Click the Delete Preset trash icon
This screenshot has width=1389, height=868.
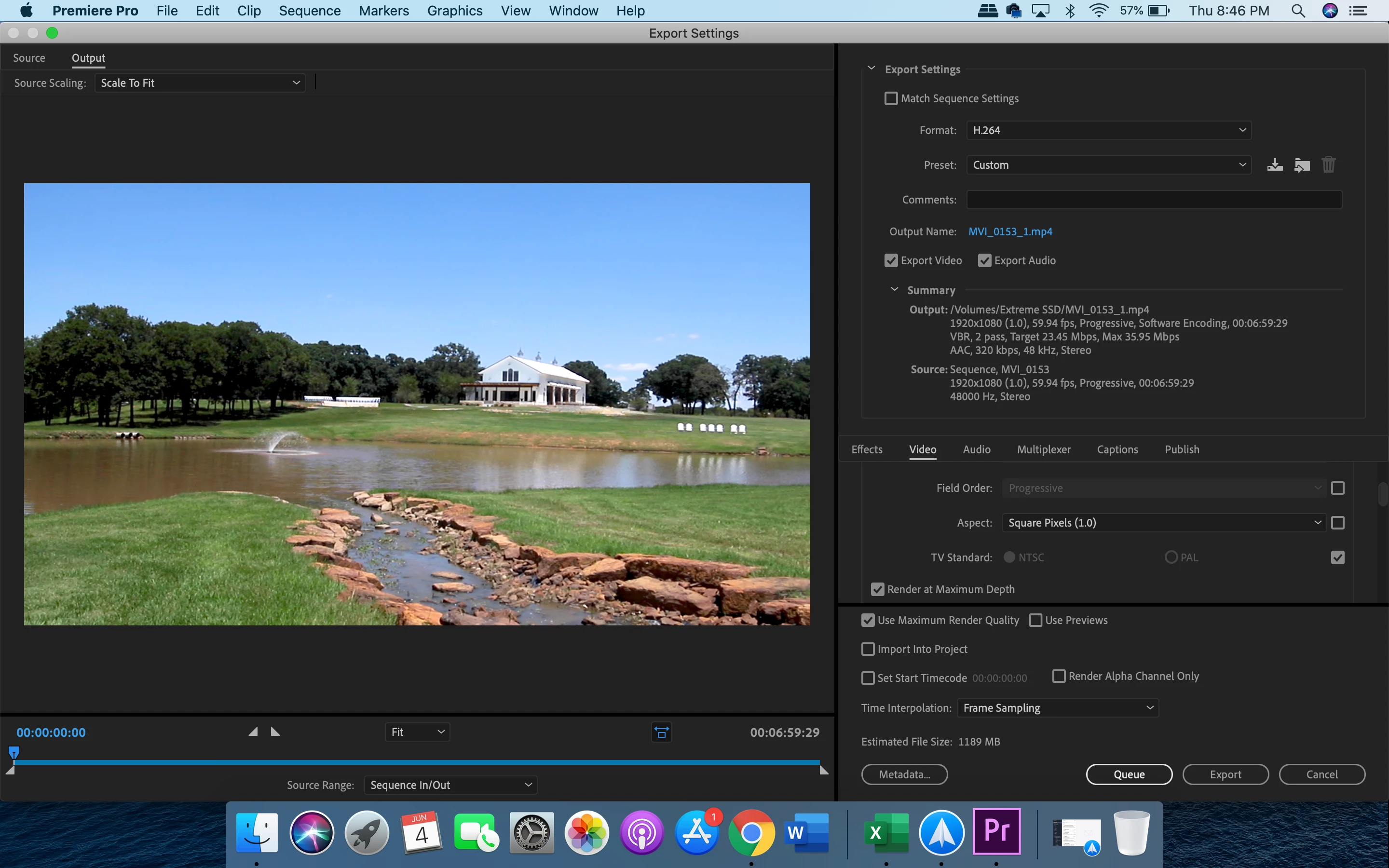click(x=1328, y=165)
